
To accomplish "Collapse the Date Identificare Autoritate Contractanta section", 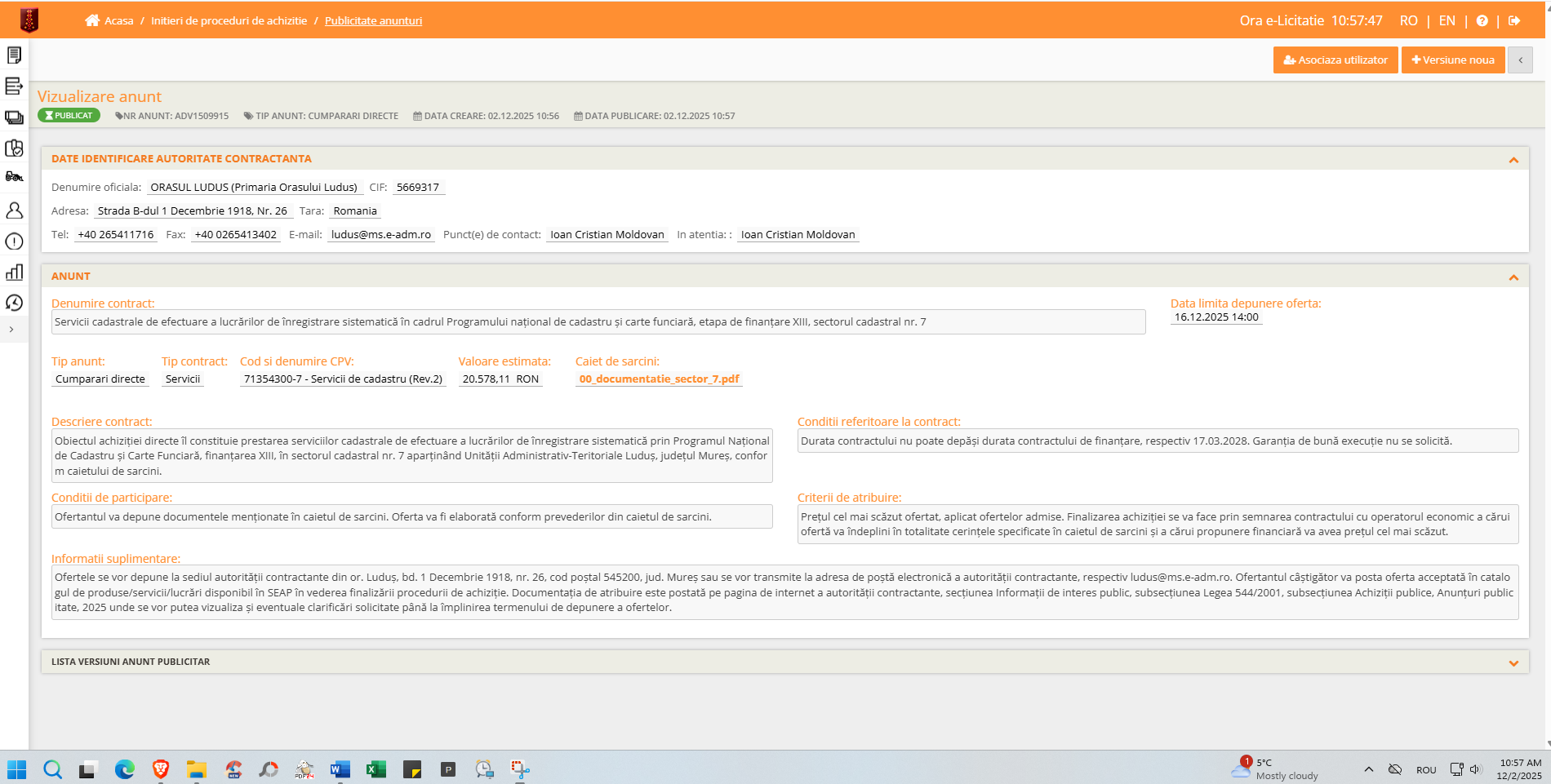I will click(1513, 160).
